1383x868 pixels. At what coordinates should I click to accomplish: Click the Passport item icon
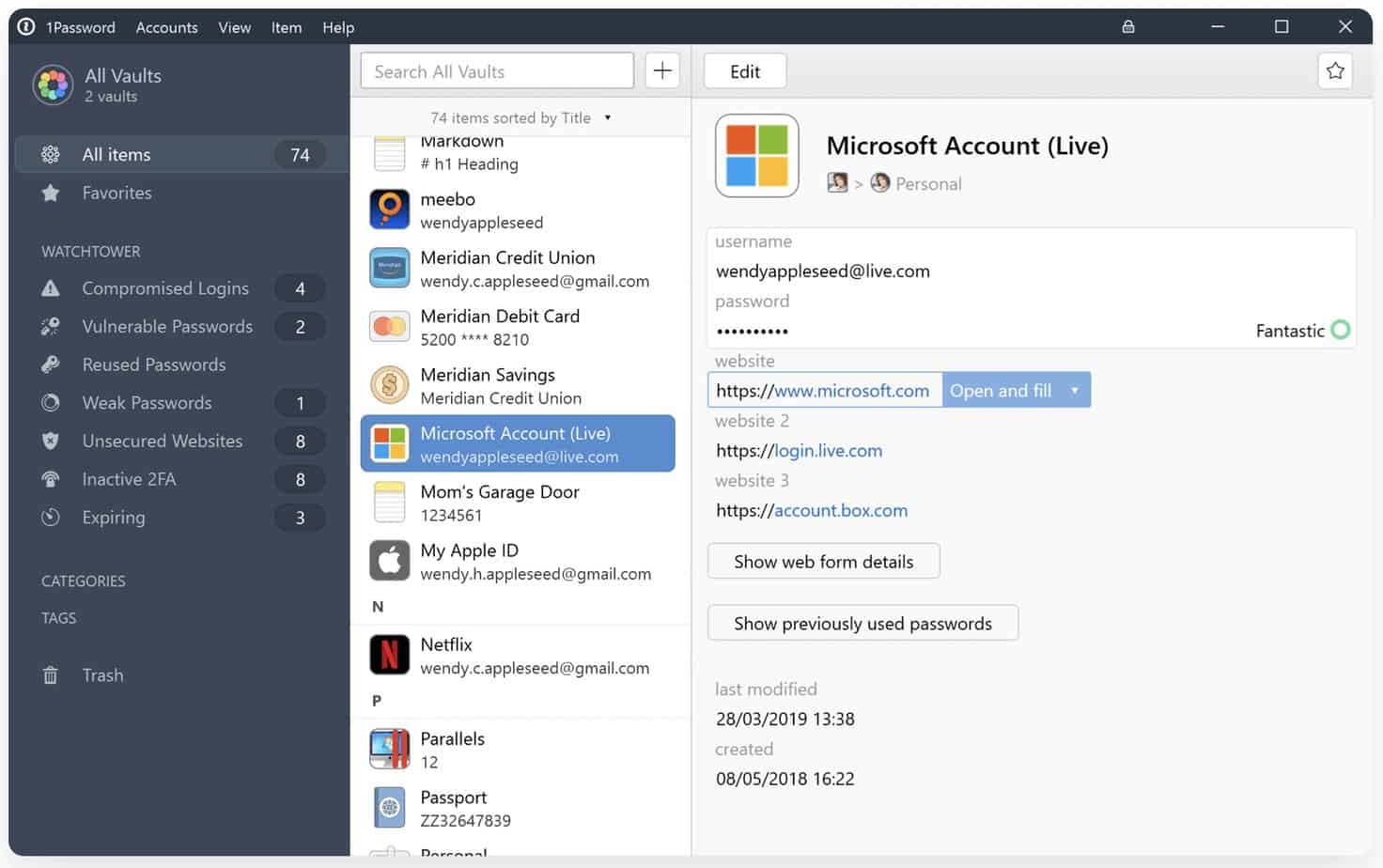[389, 808]
